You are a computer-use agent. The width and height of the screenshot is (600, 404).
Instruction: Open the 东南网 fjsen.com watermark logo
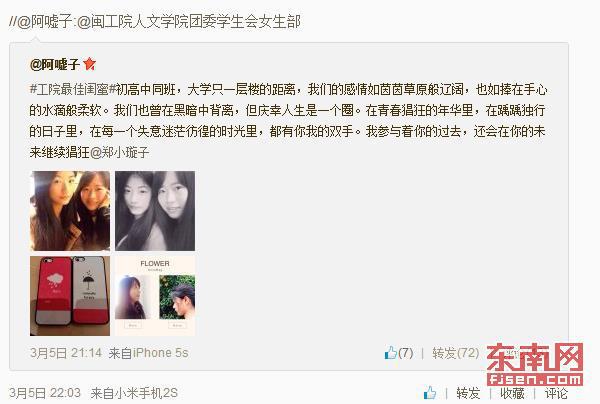point(535,365)
